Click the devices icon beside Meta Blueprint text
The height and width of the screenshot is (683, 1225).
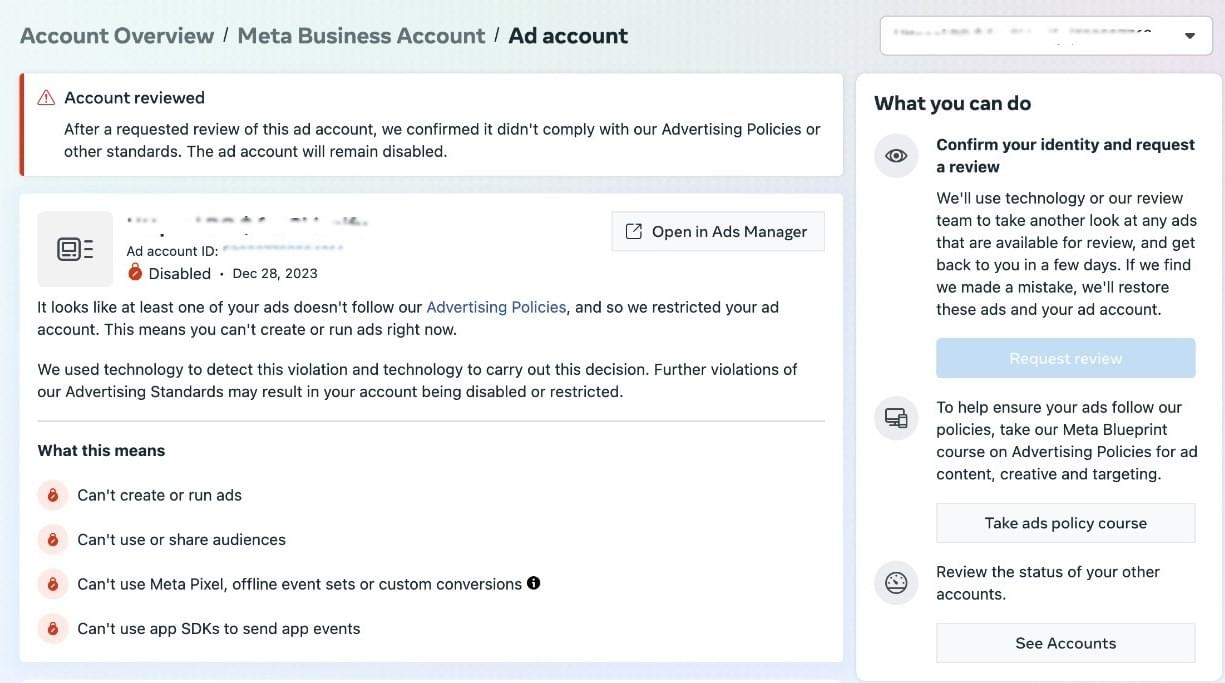point(896,418)
